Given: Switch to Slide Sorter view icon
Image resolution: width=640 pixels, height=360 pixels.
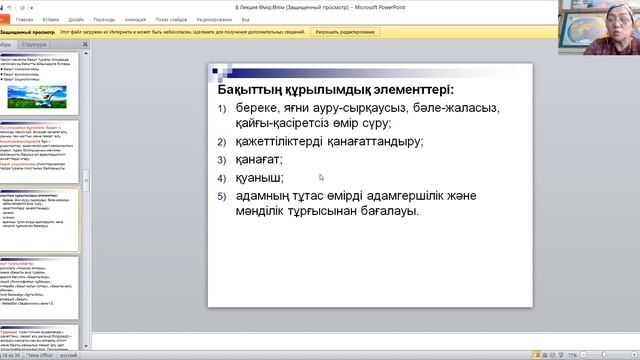Looking at the screenshot, I should (x=544, y=356).
